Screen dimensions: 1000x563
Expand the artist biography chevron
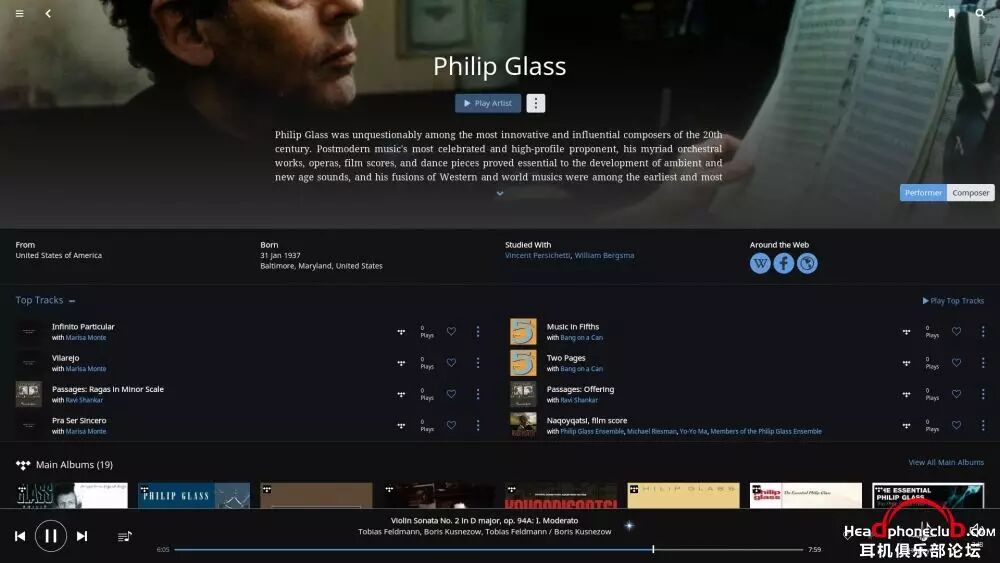tap(500, 193)
